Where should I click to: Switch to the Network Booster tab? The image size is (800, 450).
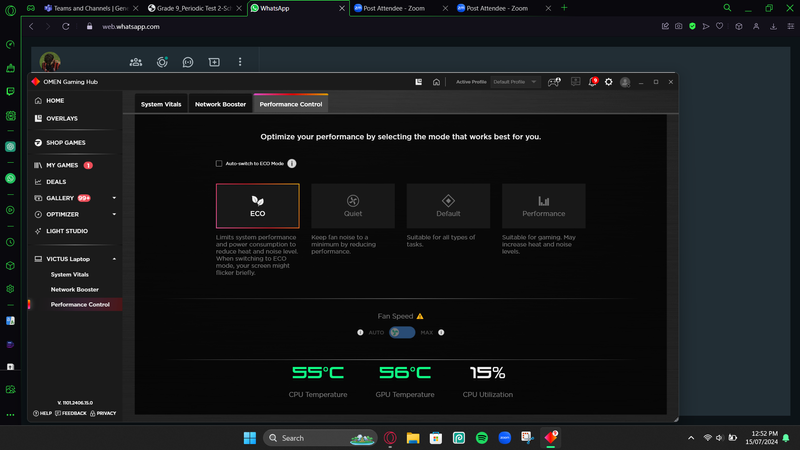(x=220, y=104)
